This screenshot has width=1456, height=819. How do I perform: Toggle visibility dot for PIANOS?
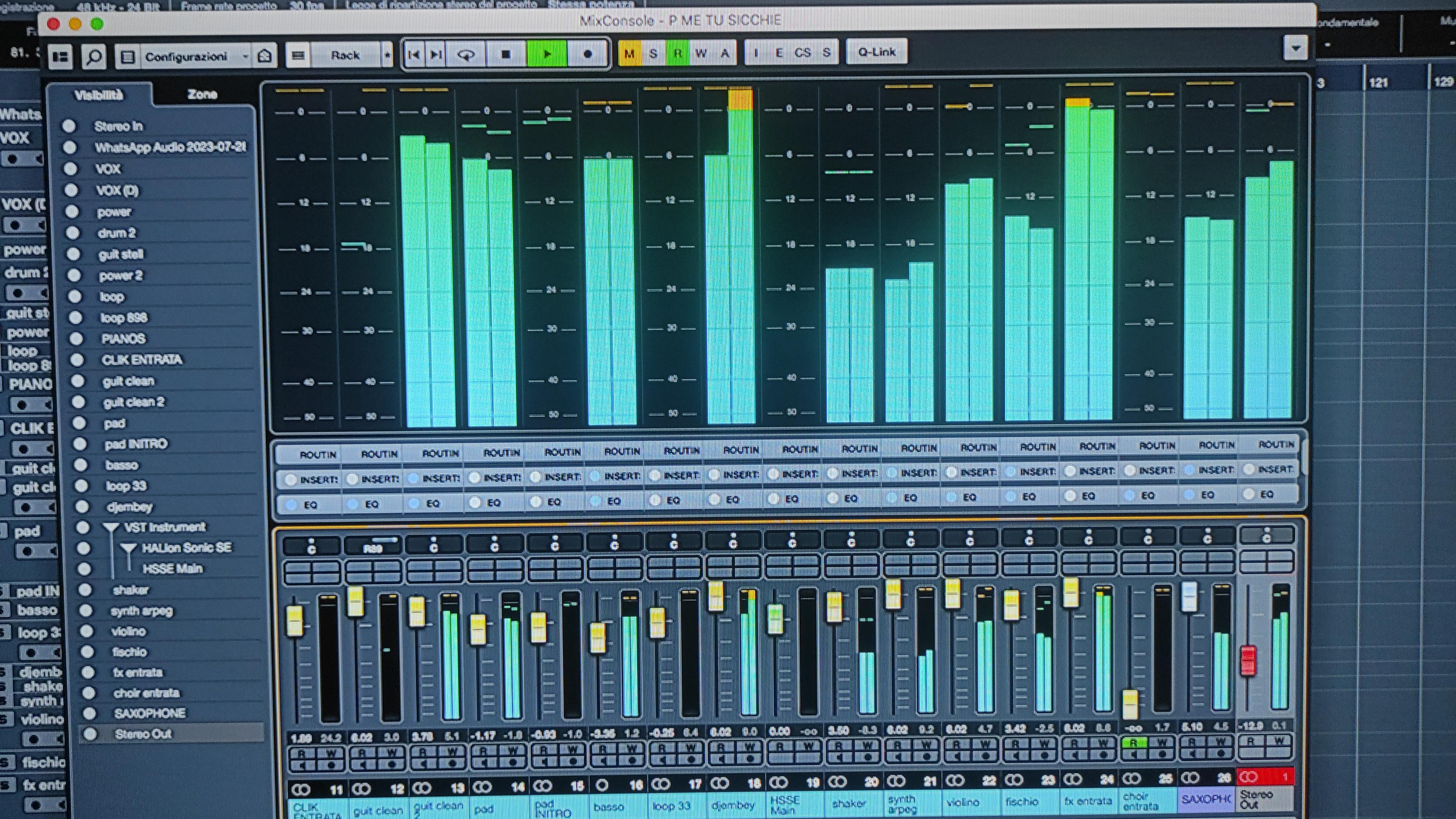coord(76,339)
